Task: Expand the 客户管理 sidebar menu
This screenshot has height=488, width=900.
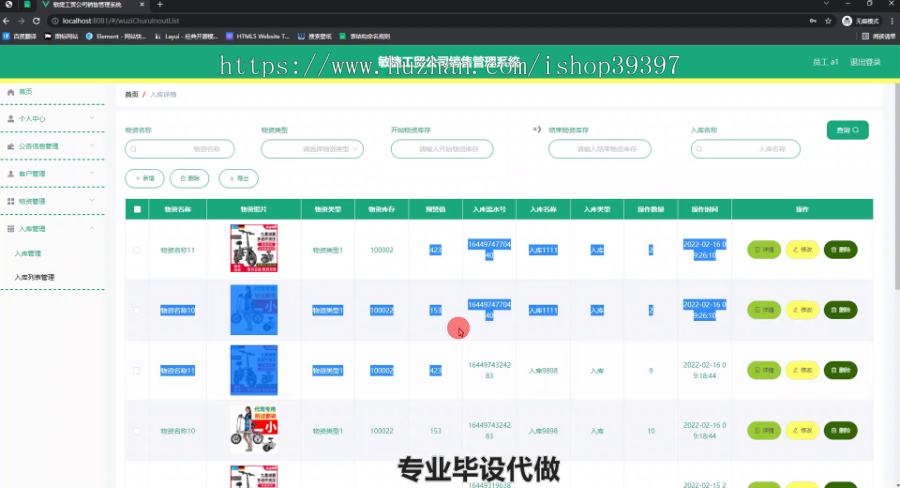Action: [x=92, y=173]
